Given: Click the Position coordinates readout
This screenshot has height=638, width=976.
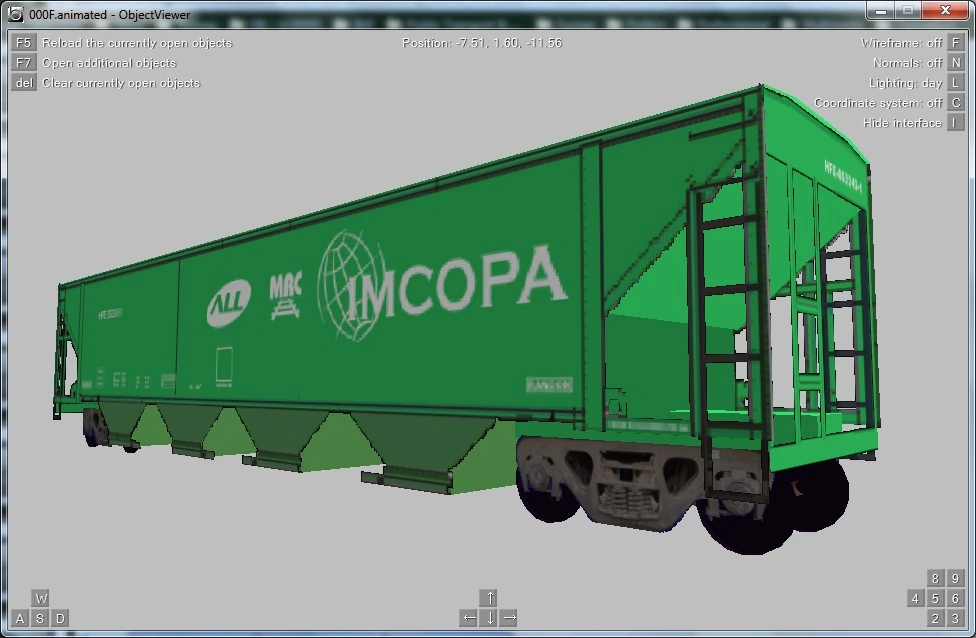Looking at the screenshot, I should [x=482, y=43].
